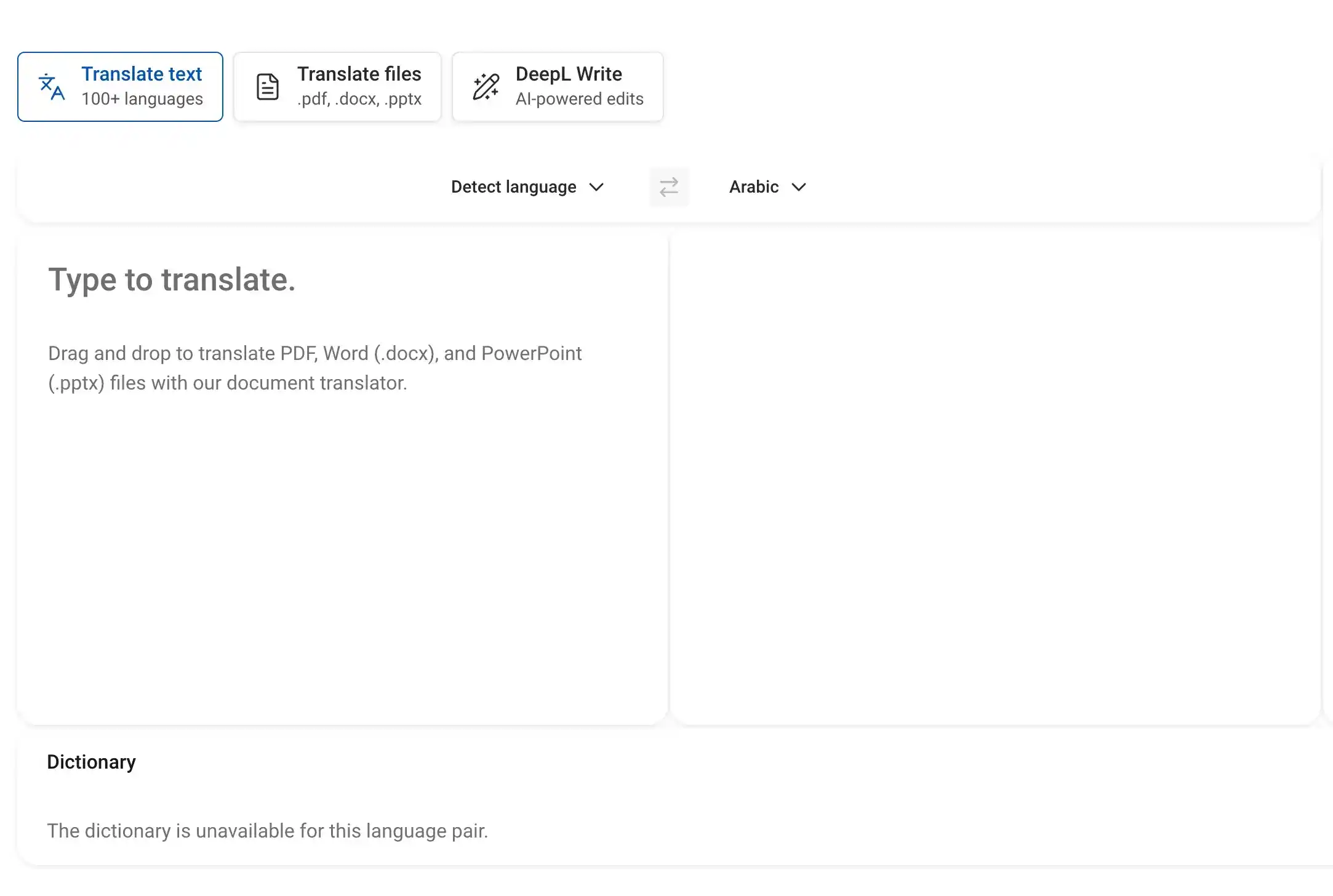Click the dictionary unavailable message
This screenshot has height=896, width=1333.
(268, 830)
